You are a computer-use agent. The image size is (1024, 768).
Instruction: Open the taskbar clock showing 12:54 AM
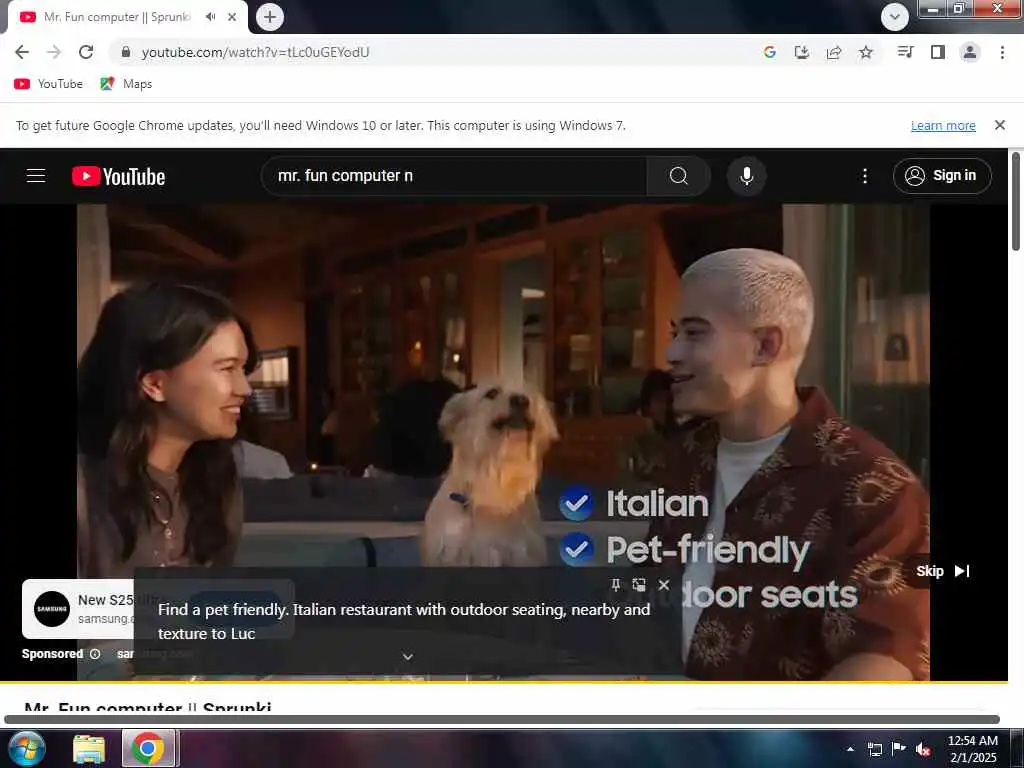[x=972, y=749]
